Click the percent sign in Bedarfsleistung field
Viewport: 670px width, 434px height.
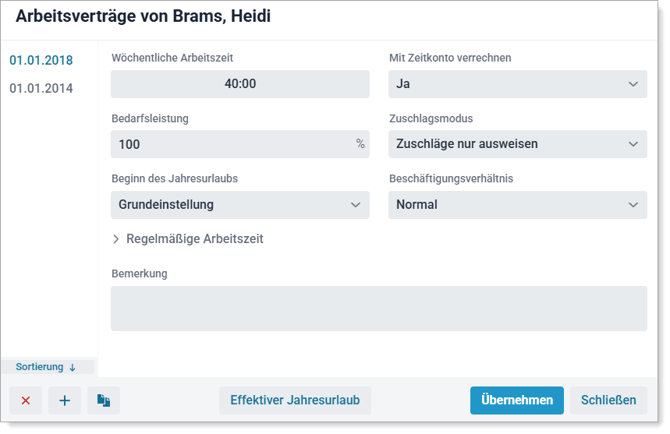[360, 144]
